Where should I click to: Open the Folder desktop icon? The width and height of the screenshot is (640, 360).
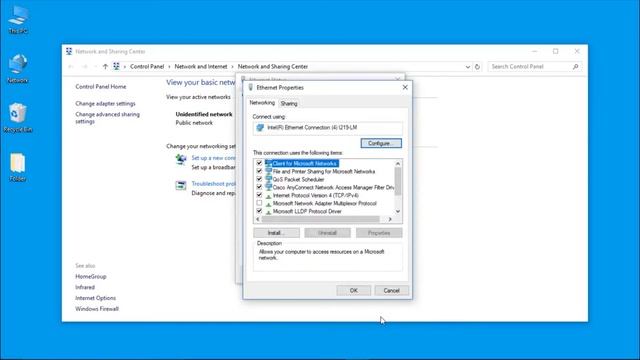click(x=18, y=167)
